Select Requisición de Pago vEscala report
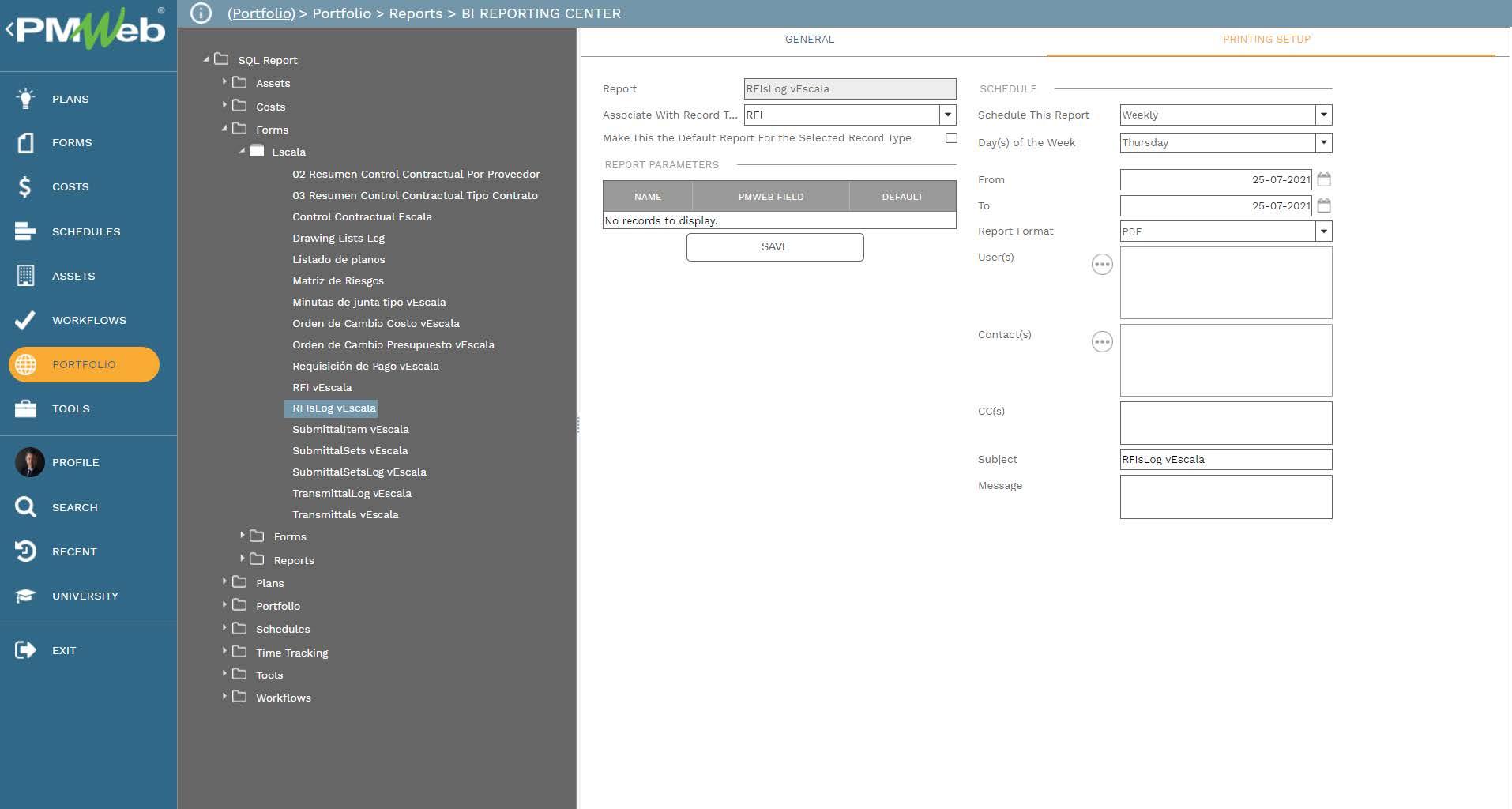The width and height of the screenshot is (1512, 809). pos(366,366)
